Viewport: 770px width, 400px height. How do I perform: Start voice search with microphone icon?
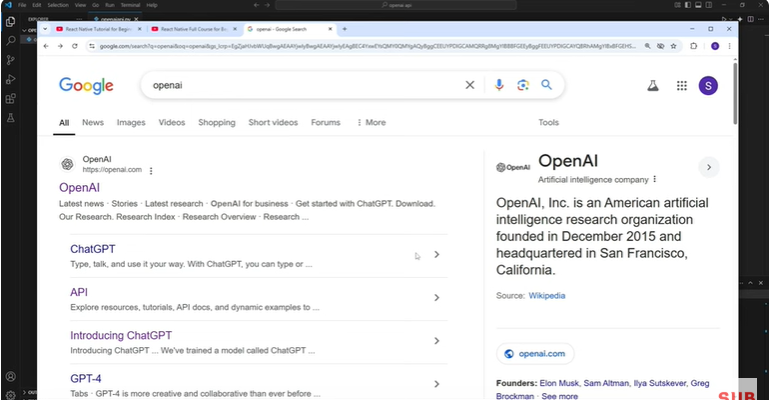[499, 85]
